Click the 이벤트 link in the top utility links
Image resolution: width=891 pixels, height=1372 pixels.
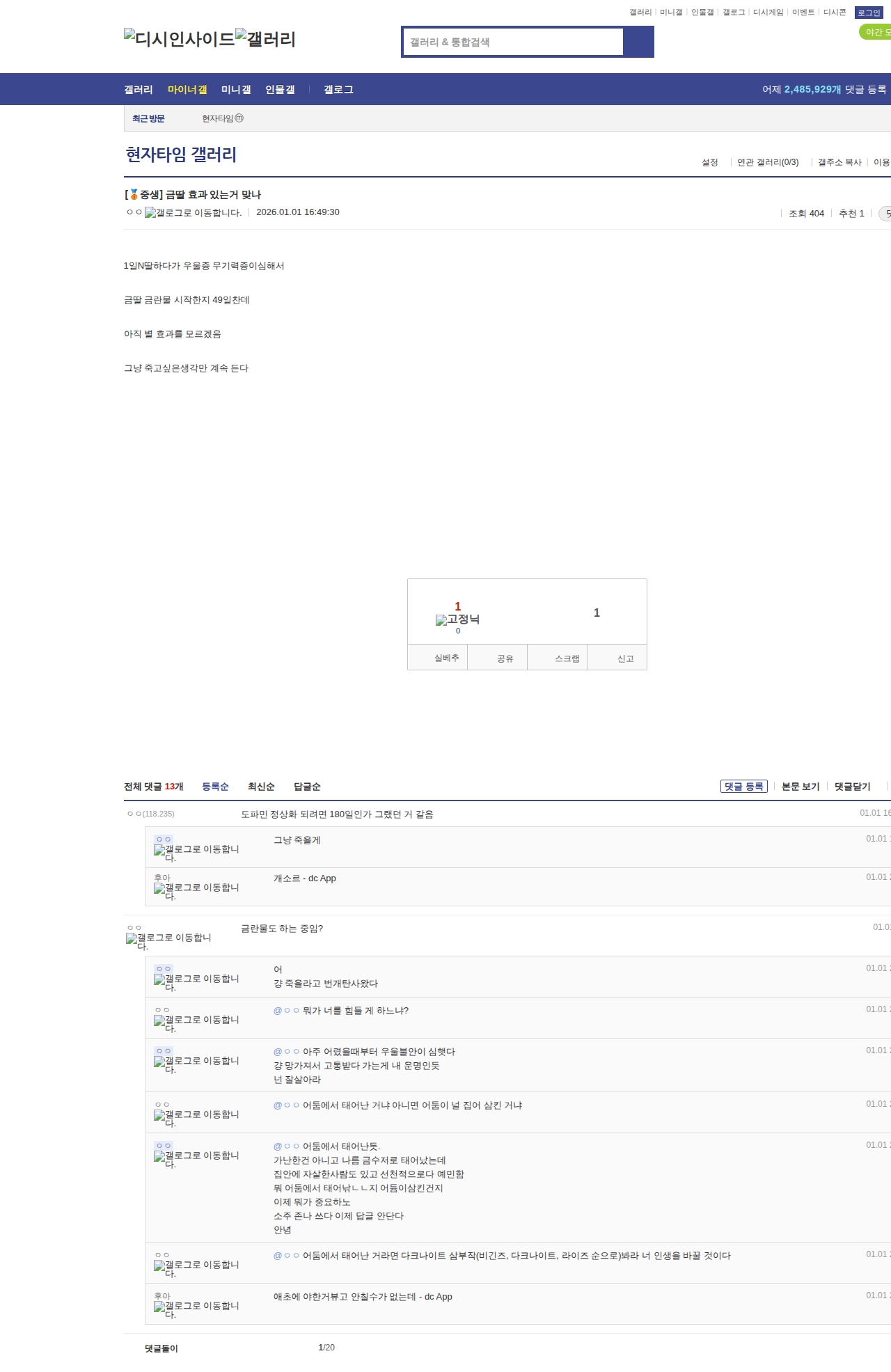pyautogui.click(x=803, y=13)
